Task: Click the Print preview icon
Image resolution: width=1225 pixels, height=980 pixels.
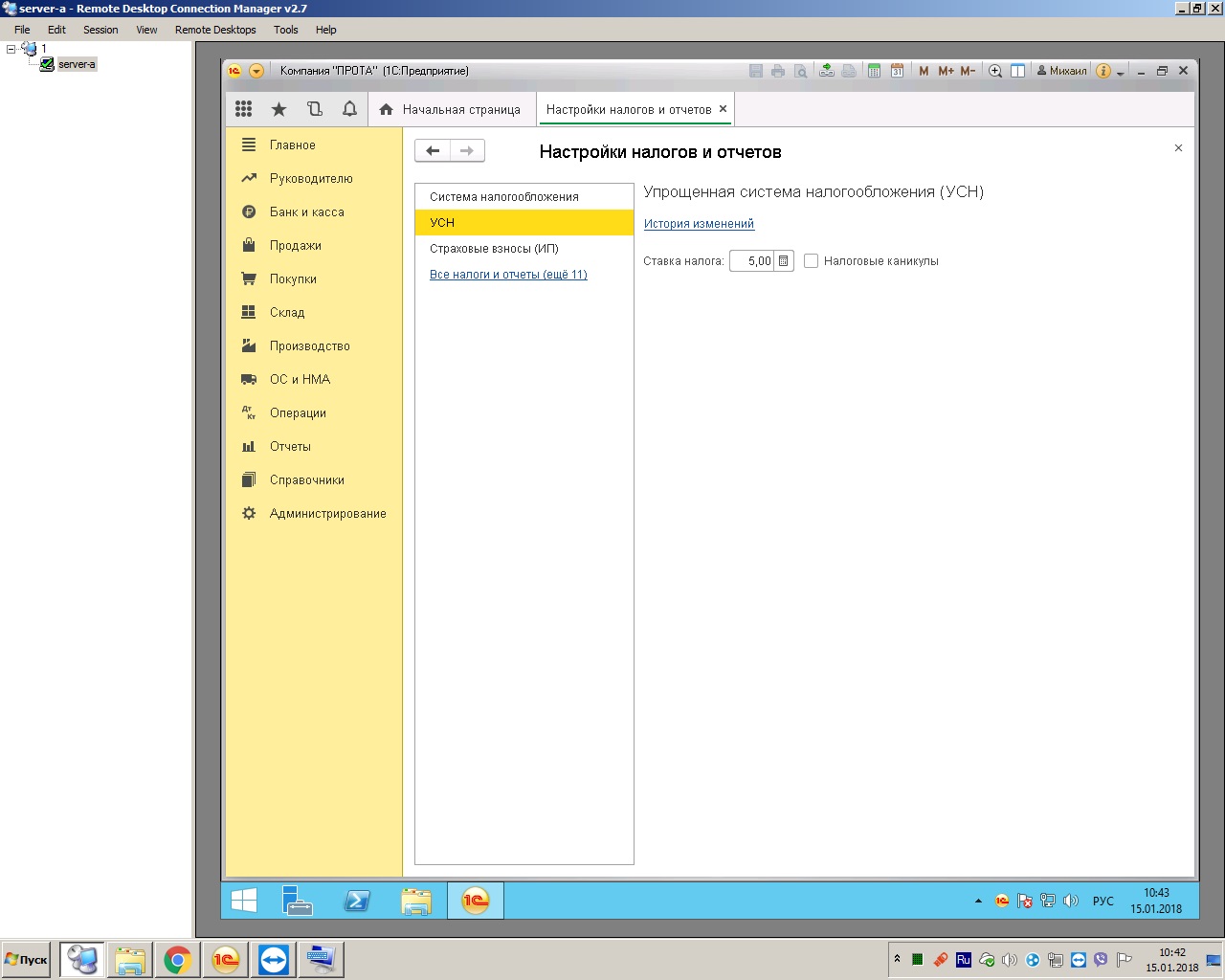Action: (x=801, y=71)
